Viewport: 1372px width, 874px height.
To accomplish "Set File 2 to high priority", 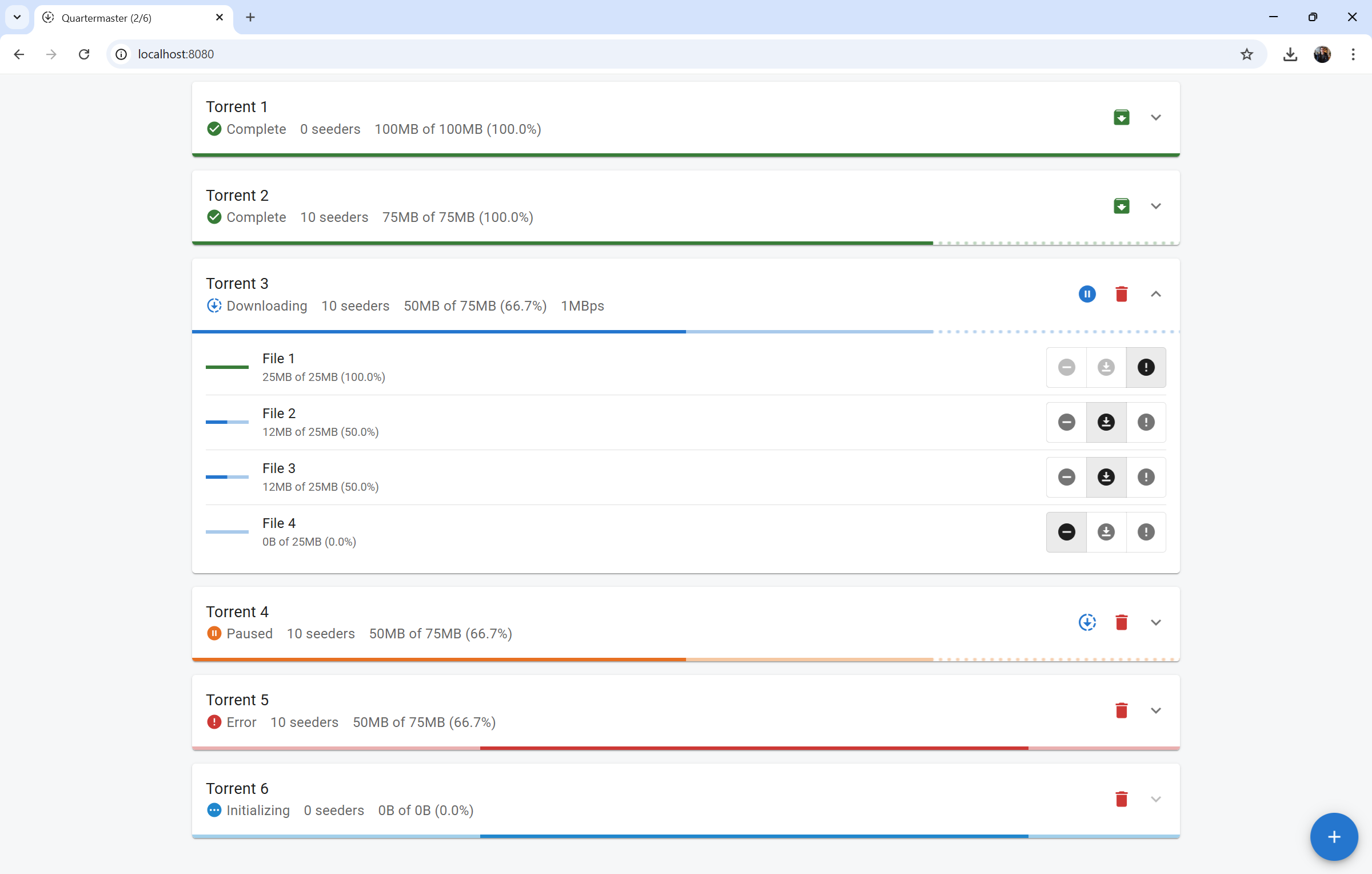I will (1146, 422).
